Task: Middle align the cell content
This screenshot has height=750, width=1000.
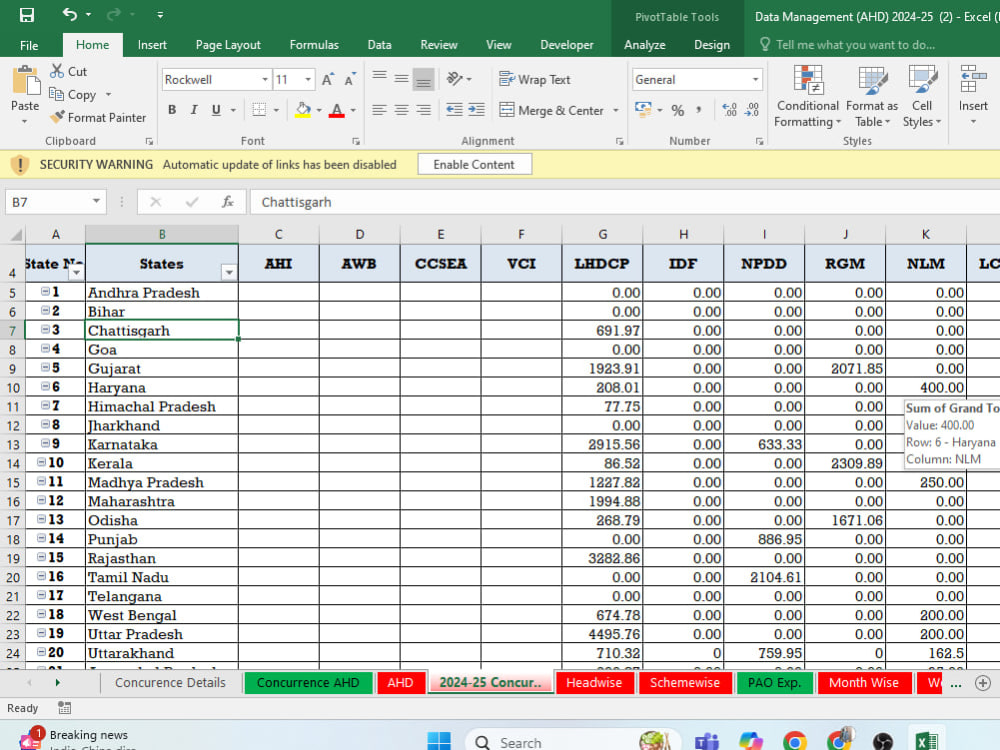Action: 401,79
